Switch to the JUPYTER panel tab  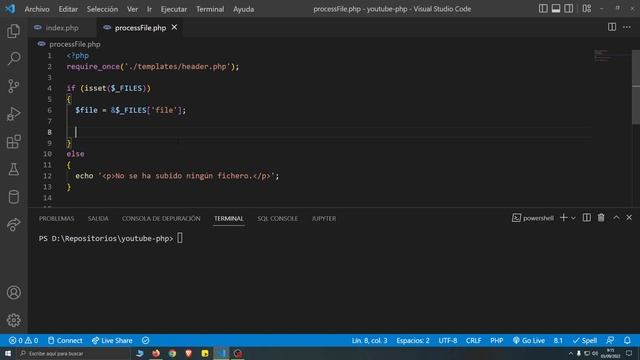click(324, 218)
